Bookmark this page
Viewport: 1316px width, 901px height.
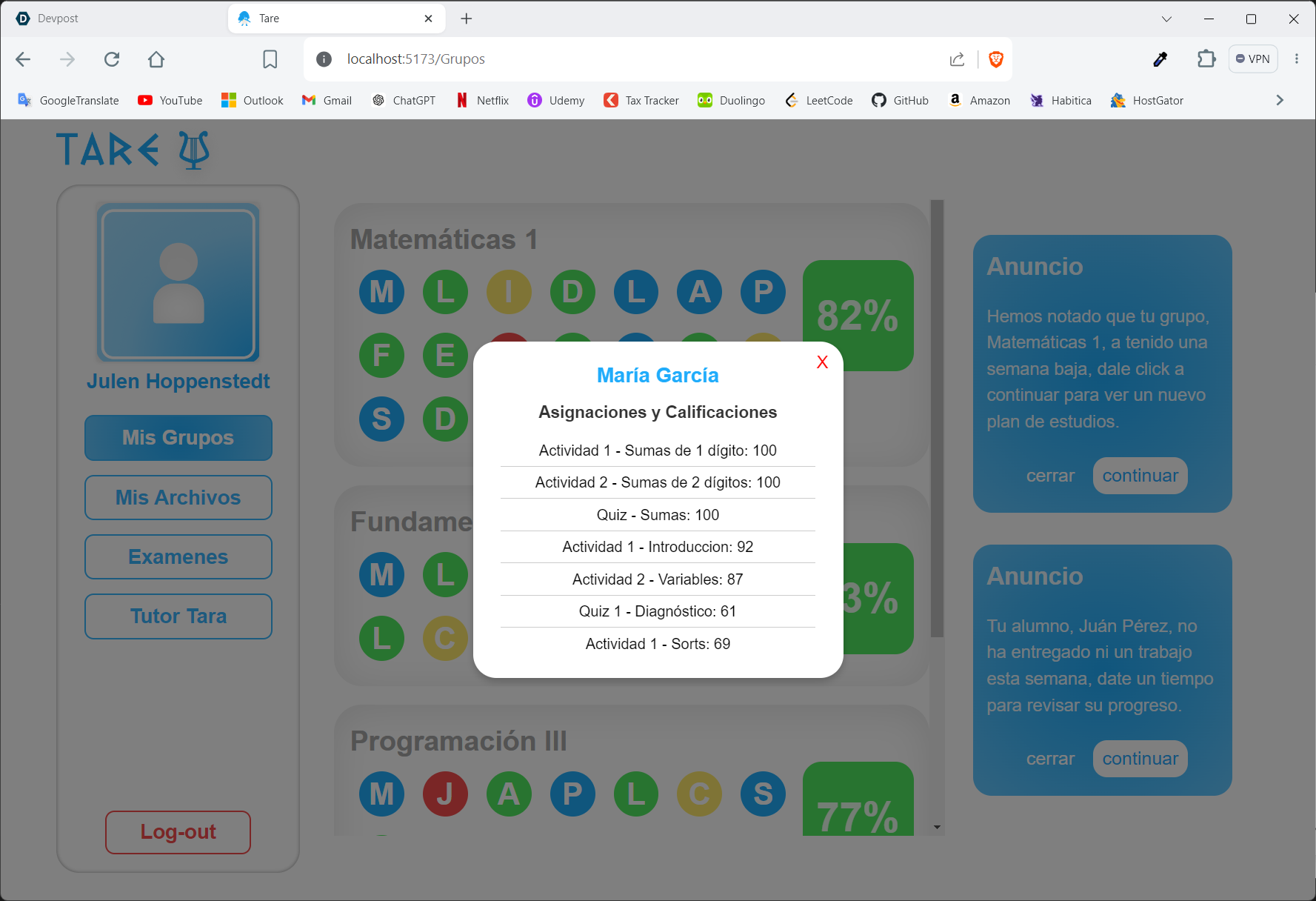click(270, 59)
